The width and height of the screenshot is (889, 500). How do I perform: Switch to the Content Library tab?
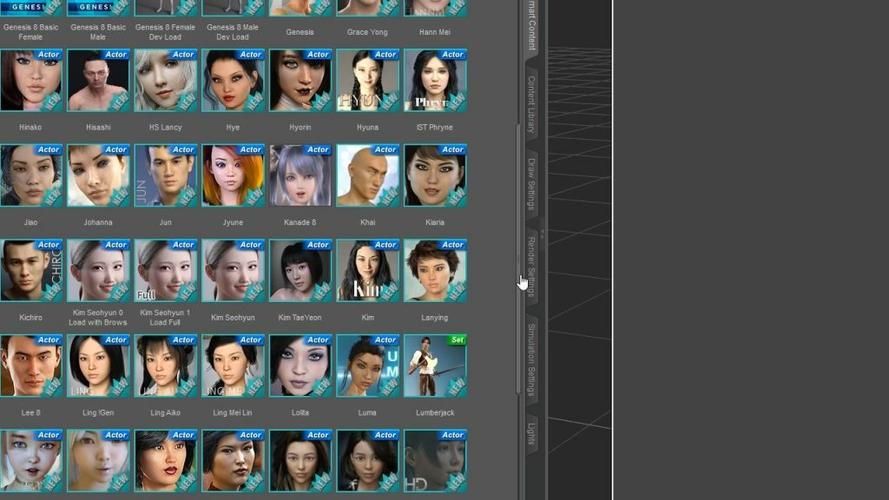click(x=532, y=104)
